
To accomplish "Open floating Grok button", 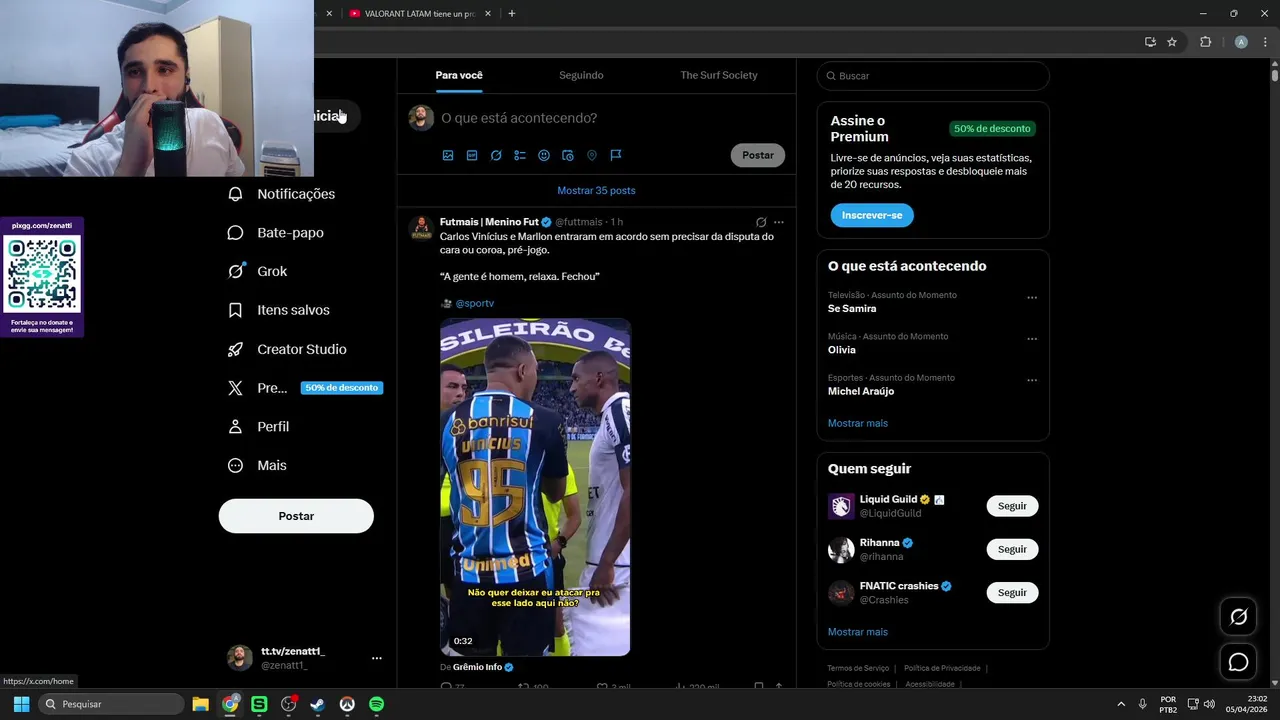I will point(1238,617).
